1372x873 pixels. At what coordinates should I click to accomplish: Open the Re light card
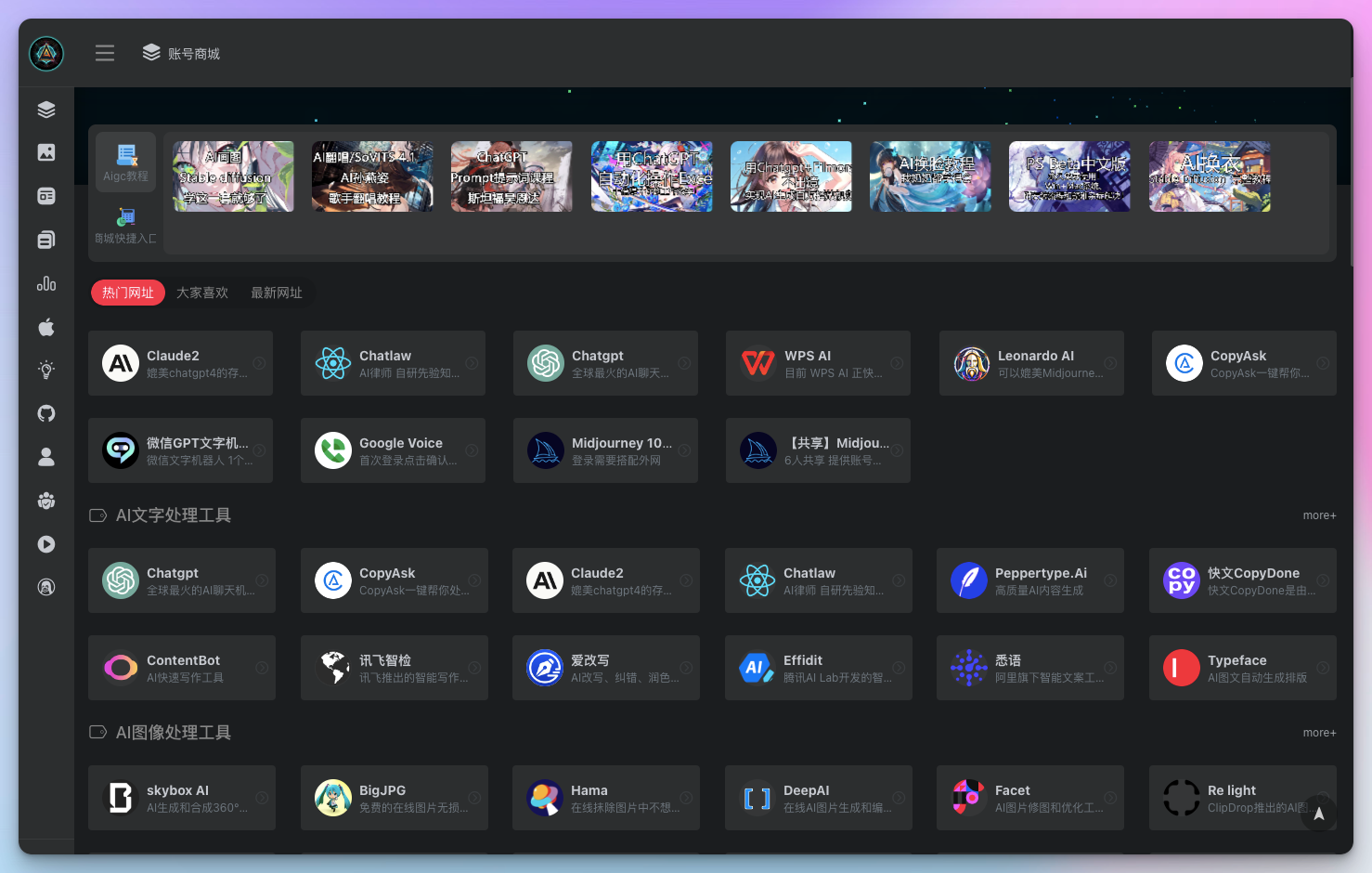pyautogui.click(x=1243, y=798)
